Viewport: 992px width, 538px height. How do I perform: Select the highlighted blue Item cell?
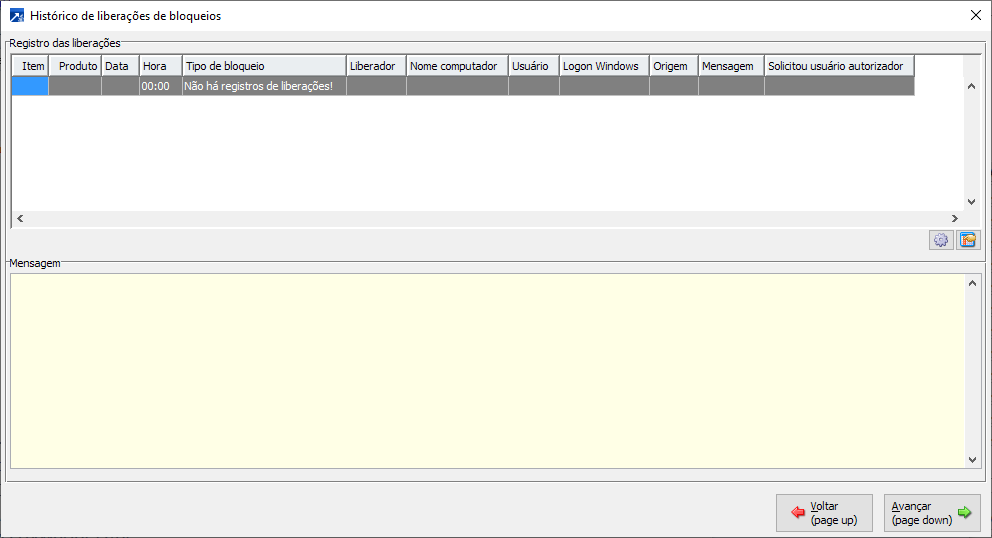tap(30, 86)
